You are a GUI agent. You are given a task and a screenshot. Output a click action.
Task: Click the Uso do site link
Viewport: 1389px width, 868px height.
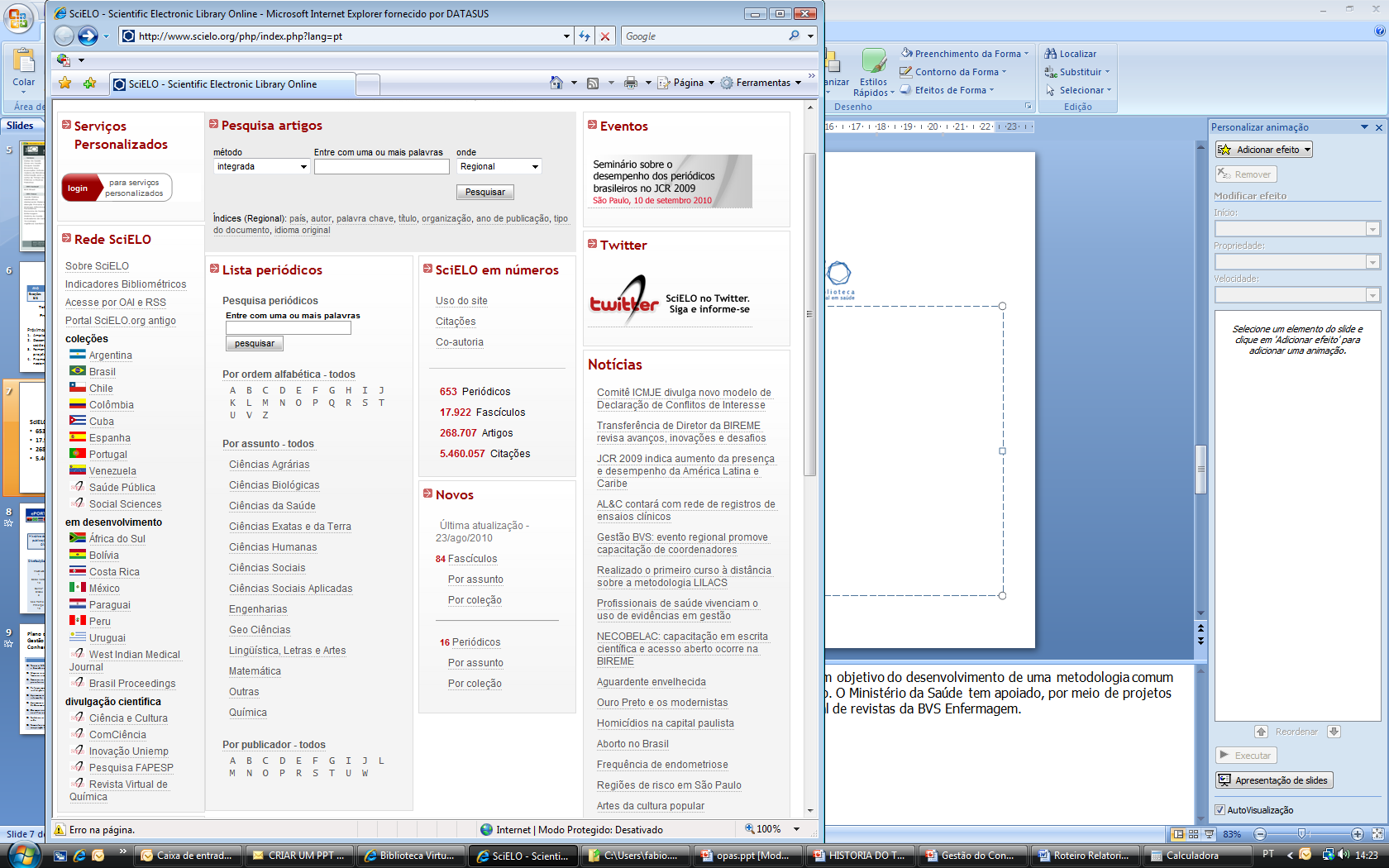(461, 301)
